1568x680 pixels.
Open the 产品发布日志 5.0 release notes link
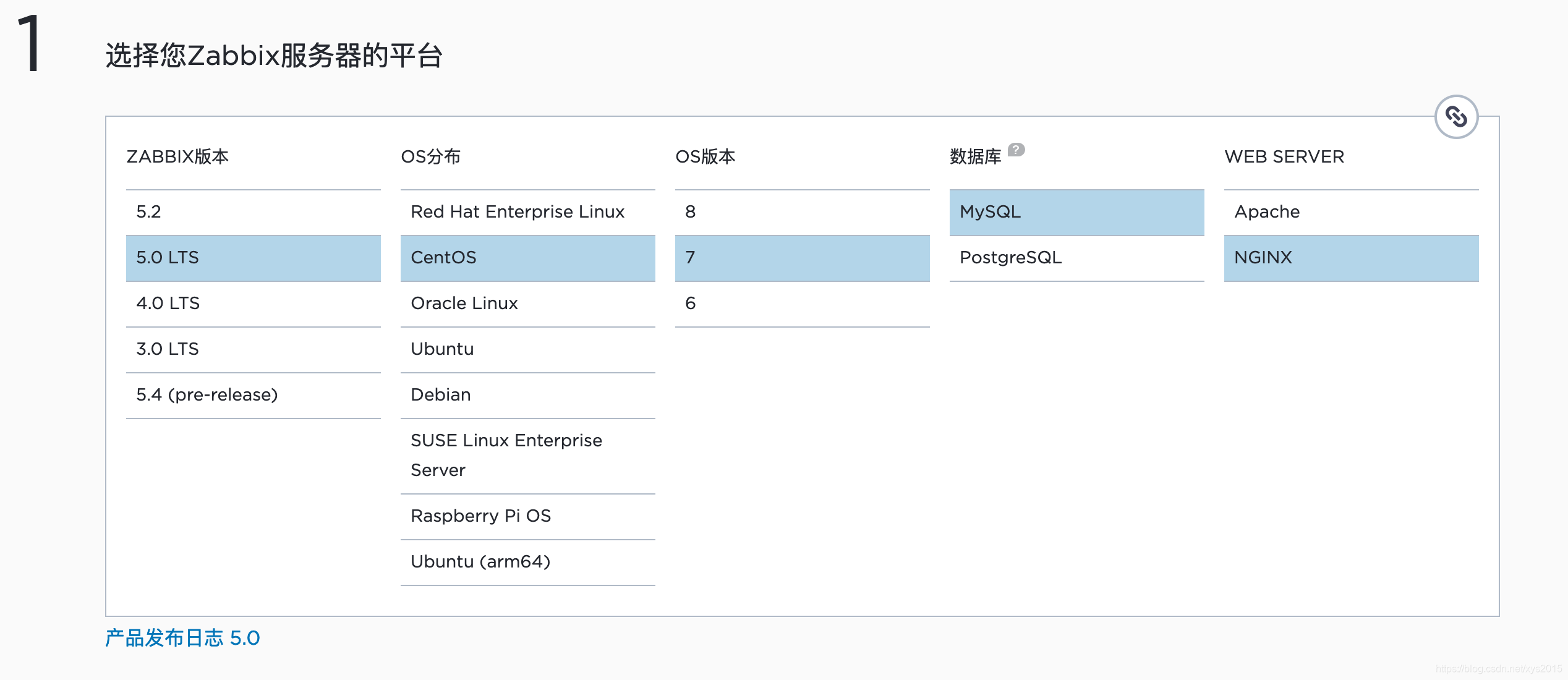click(182, 638)
